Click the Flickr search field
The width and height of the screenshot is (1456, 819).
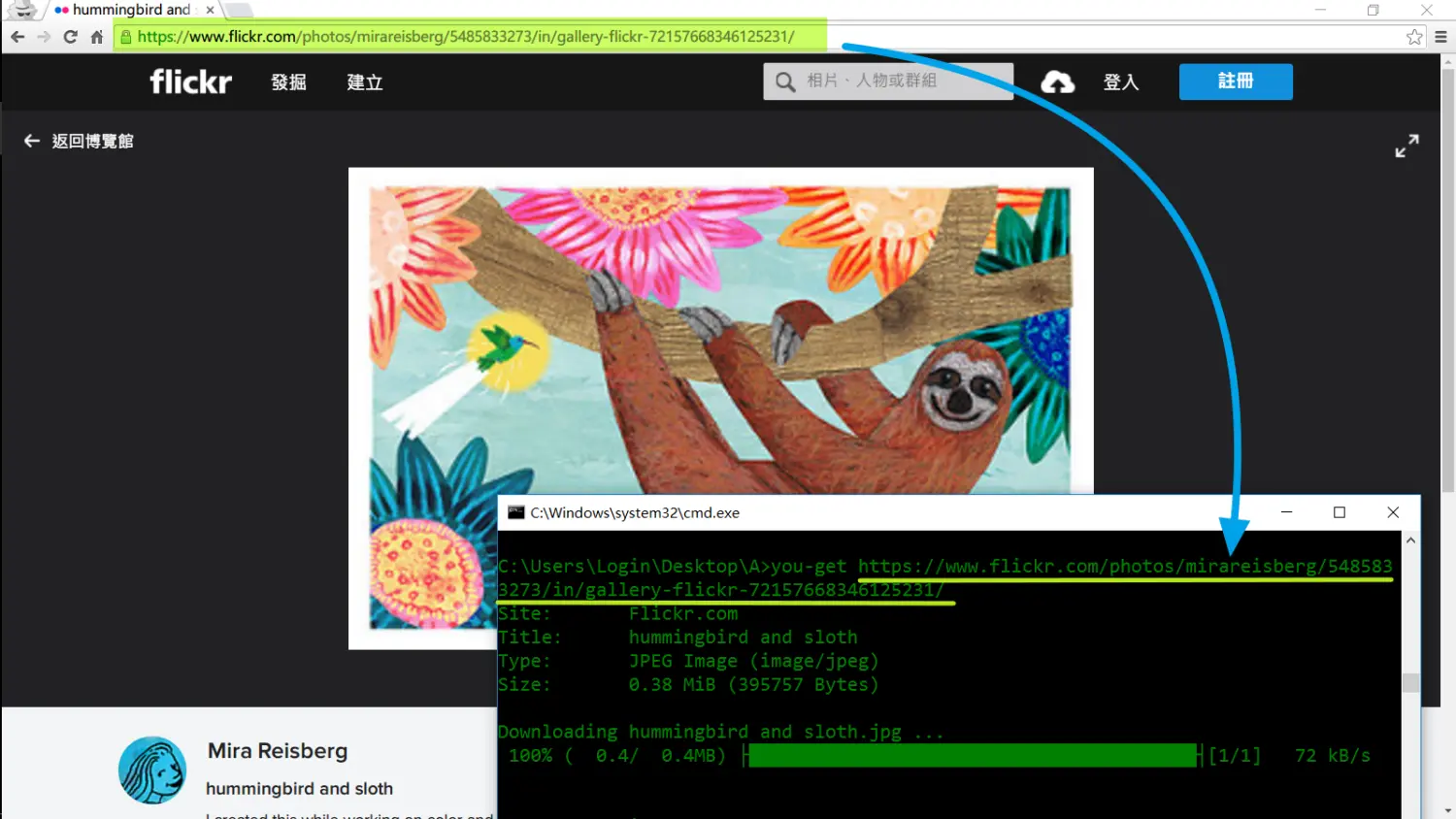tap(888, 82)
